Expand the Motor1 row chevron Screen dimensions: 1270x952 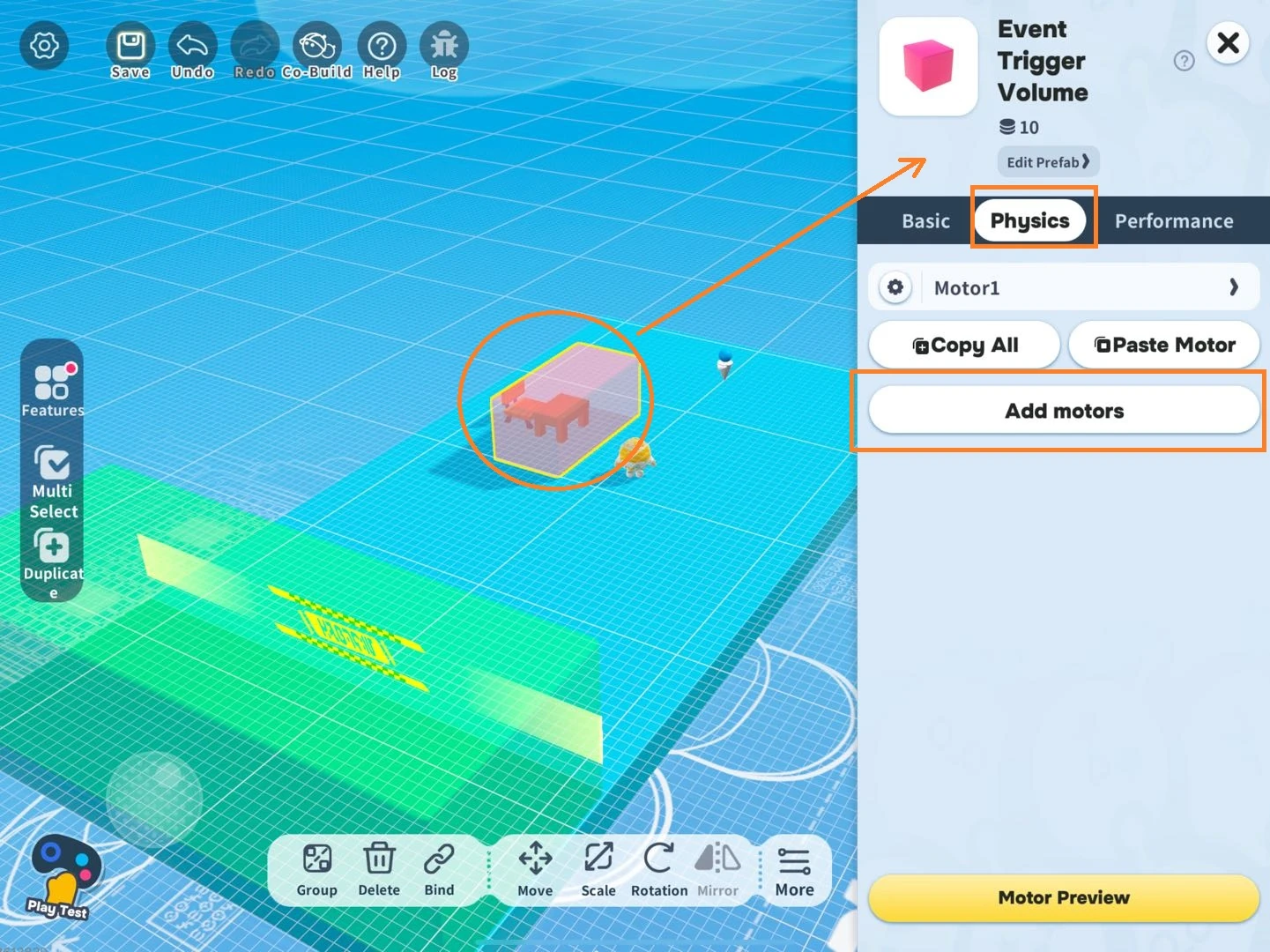pyautogui.click(x=1234, y=287)
